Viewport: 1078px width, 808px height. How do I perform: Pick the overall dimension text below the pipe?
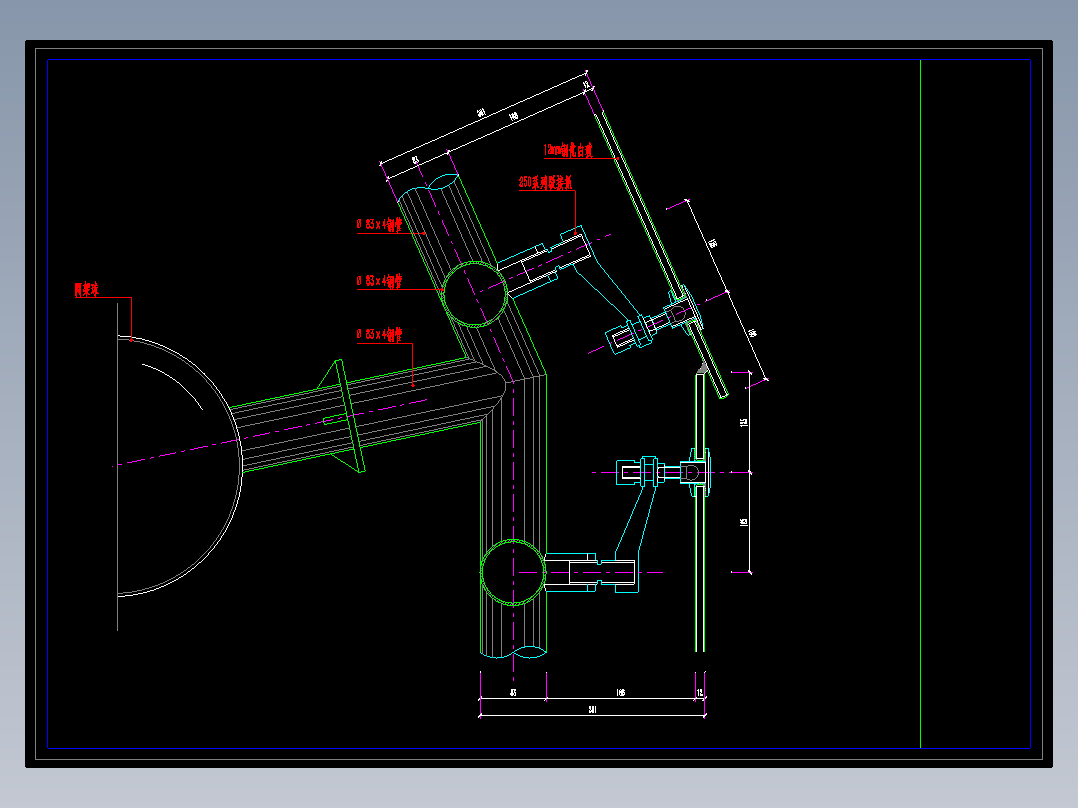[x=592, y=710]
